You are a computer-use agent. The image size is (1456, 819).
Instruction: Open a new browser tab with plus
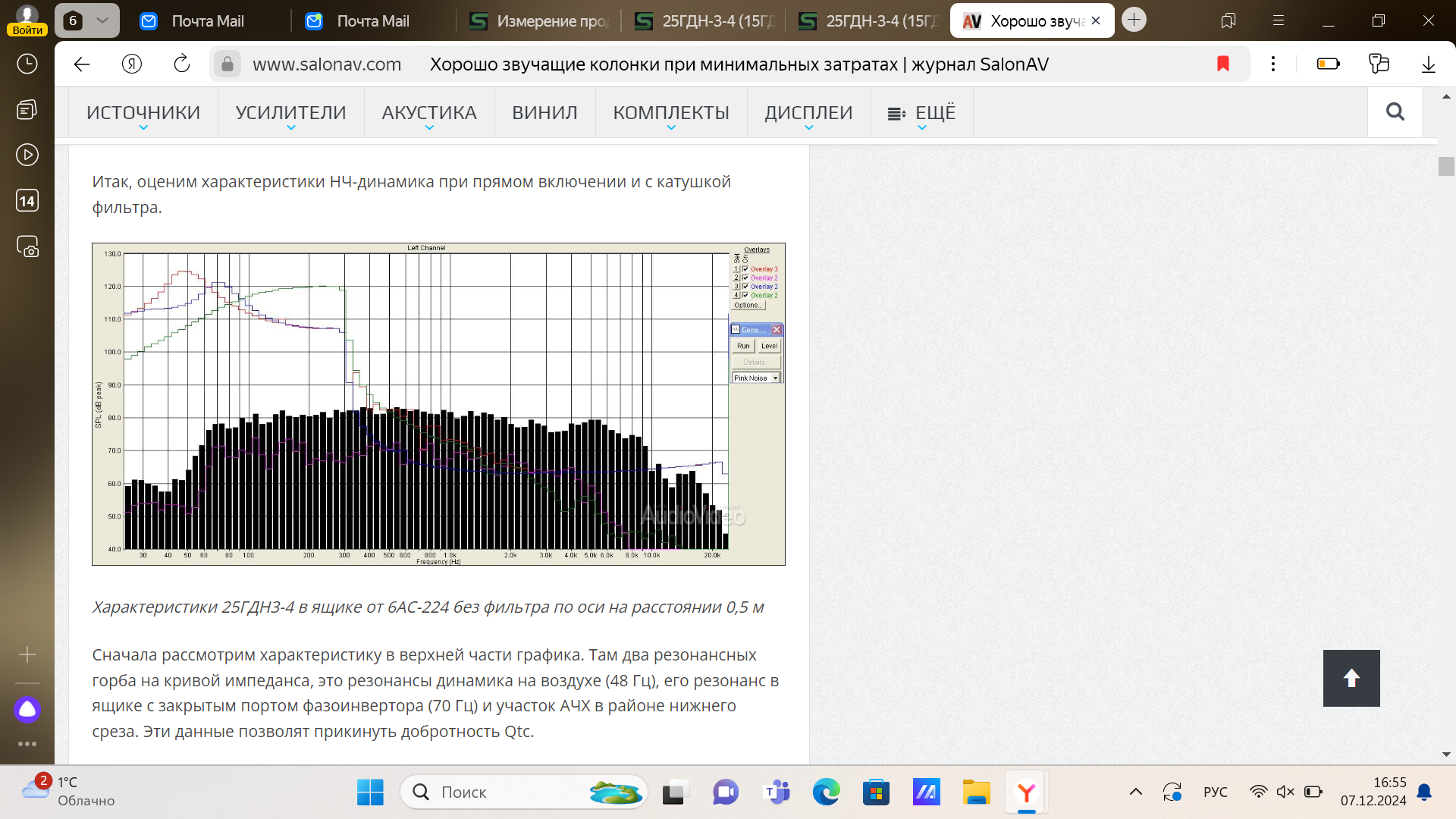click(1134, 20)
